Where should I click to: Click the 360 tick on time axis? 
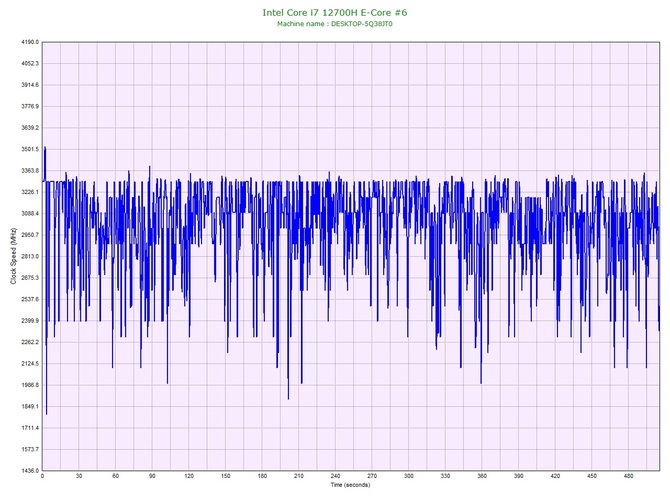click(482, 476)
